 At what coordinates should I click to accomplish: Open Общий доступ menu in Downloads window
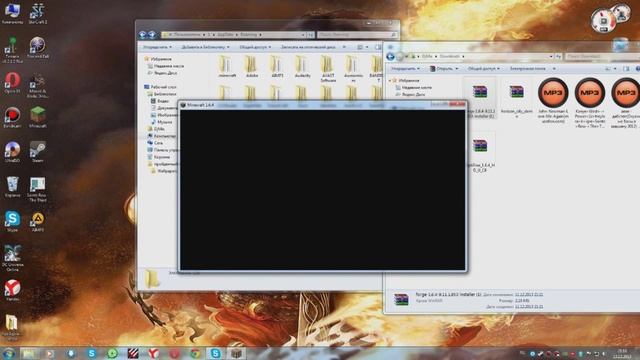point(484,69)
